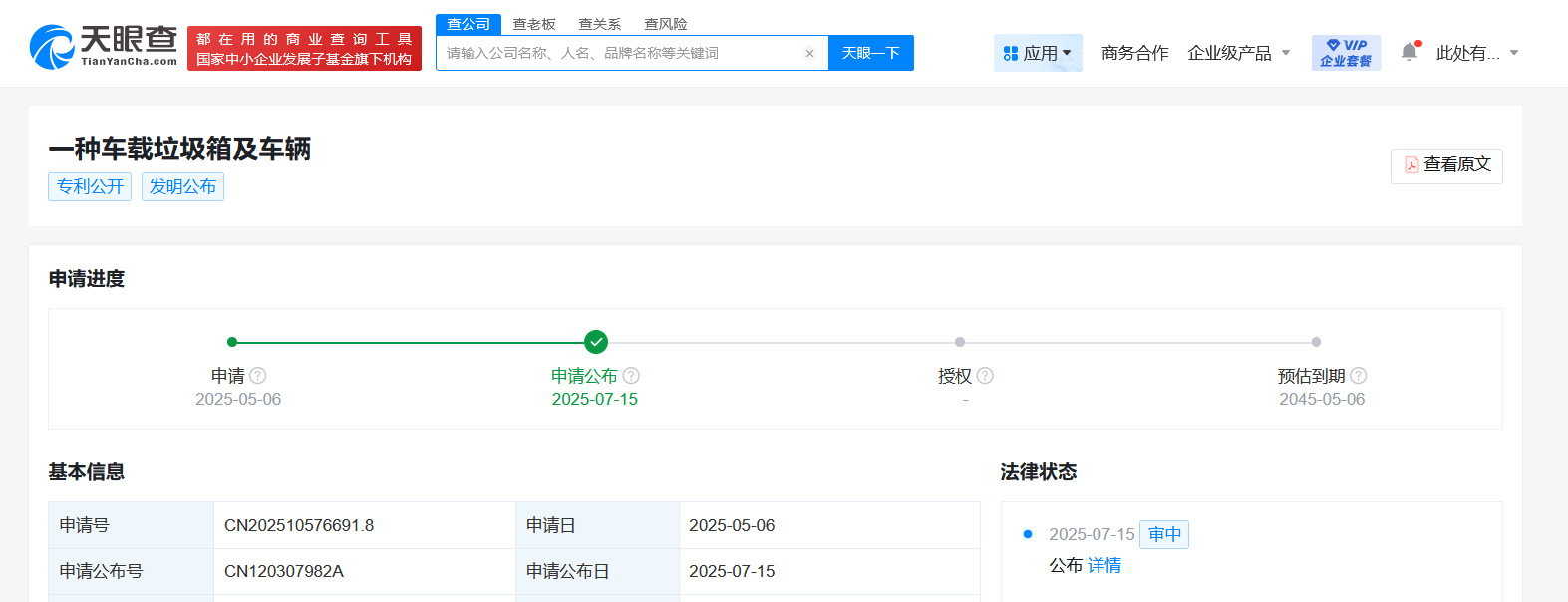Expand the user account menu
This screenshot has width=1568, height=602.
pos(1476,53)
